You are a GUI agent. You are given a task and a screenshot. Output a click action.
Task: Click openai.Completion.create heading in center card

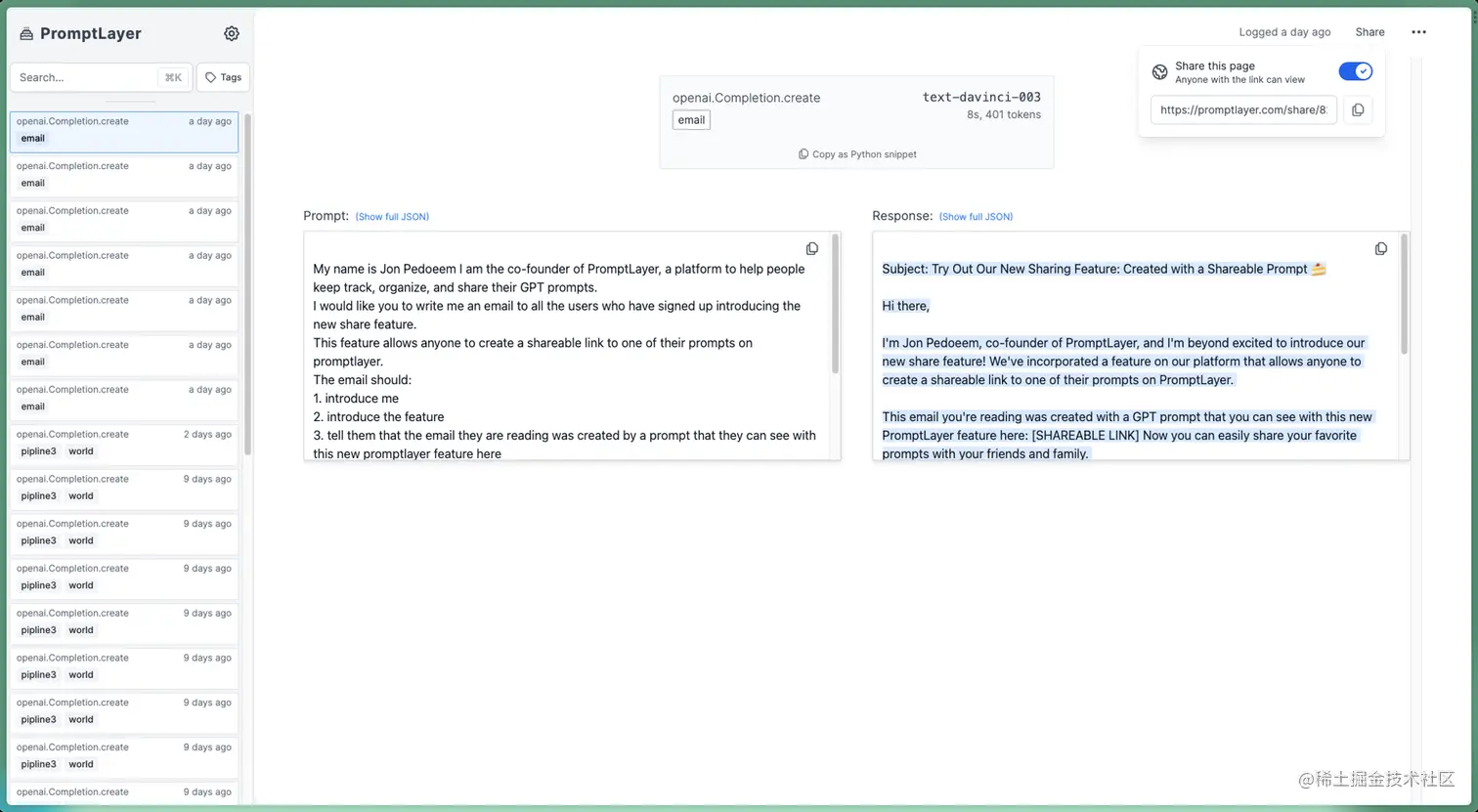click(746, 98)
